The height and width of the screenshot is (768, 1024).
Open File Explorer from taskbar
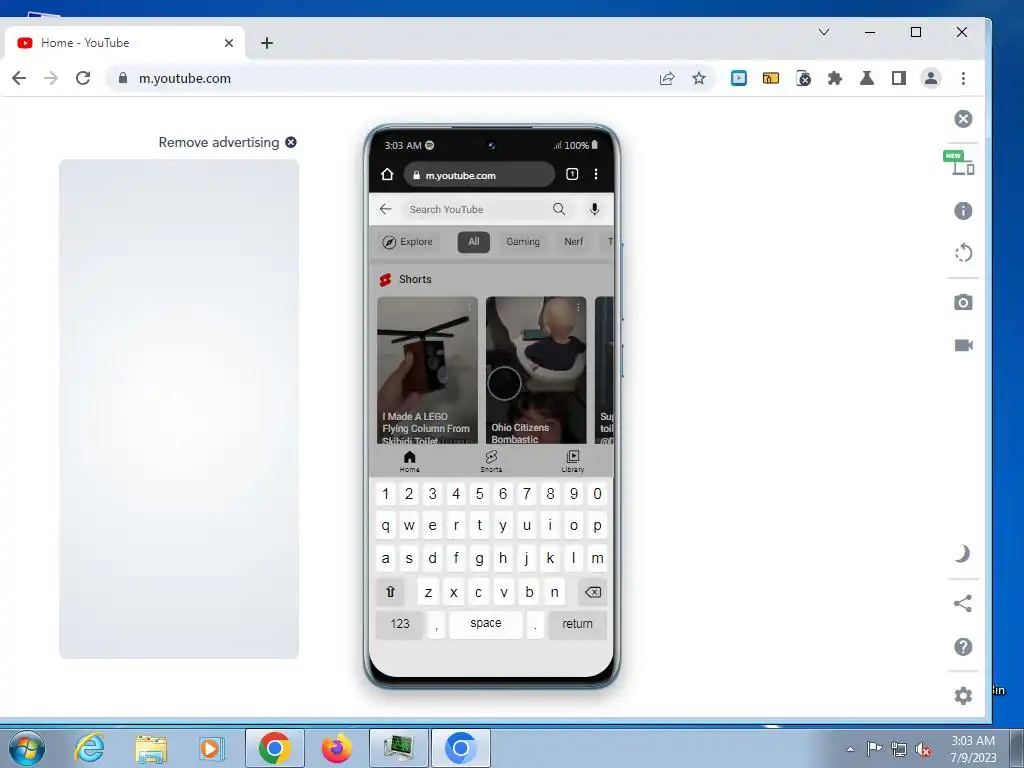(x=151, y=748)
